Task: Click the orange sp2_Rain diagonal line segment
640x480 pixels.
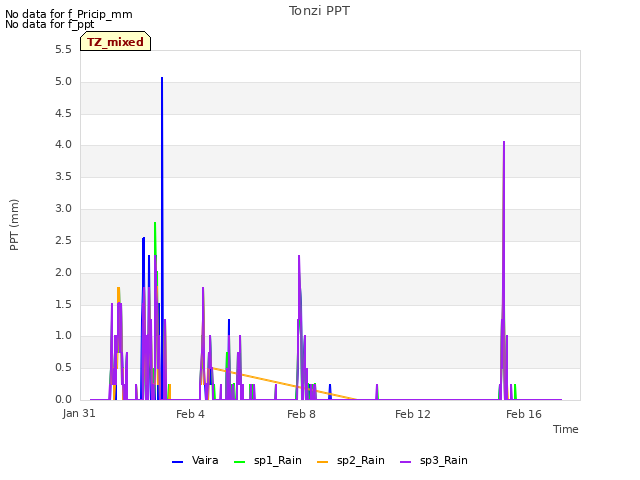Action: coord(282,383)
